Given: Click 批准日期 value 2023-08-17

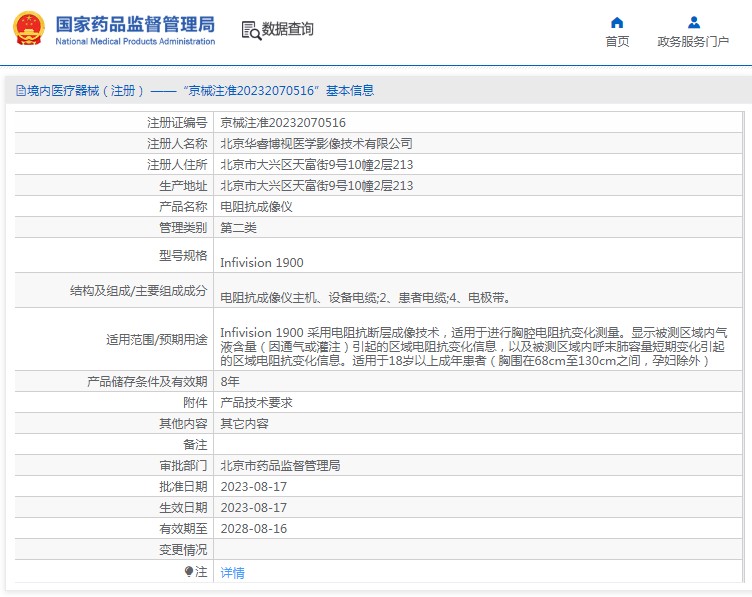Looking at the screenshot, I should tap(254, 487).
